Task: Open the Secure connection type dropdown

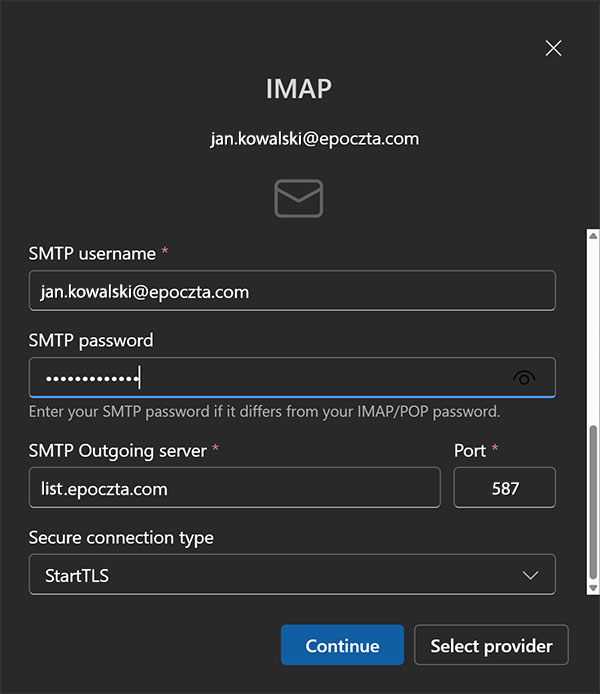Action: tap(291, 575)
